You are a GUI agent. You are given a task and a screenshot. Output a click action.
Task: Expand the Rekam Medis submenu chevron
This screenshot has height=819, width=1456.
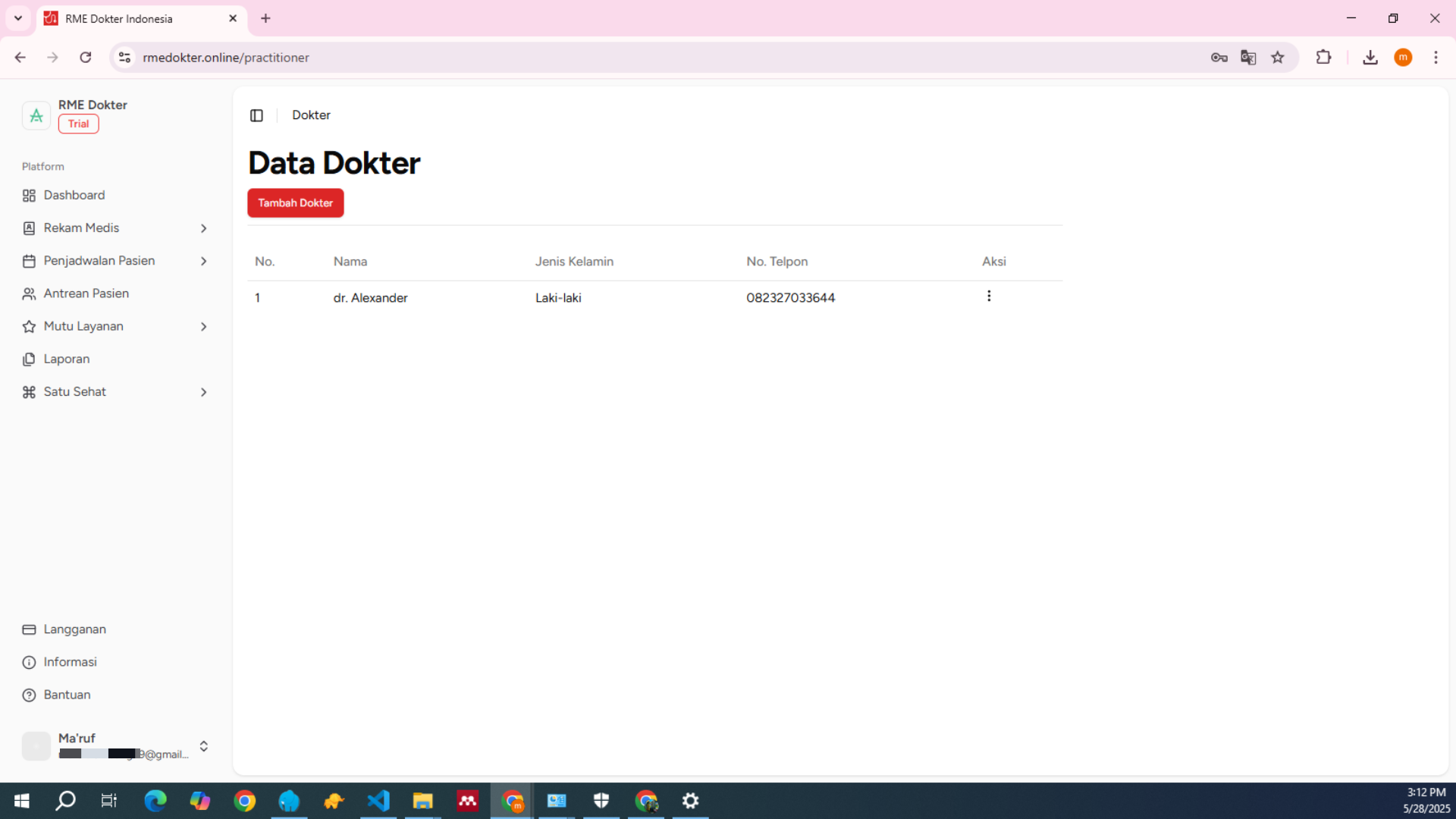[x=203, y=228]
